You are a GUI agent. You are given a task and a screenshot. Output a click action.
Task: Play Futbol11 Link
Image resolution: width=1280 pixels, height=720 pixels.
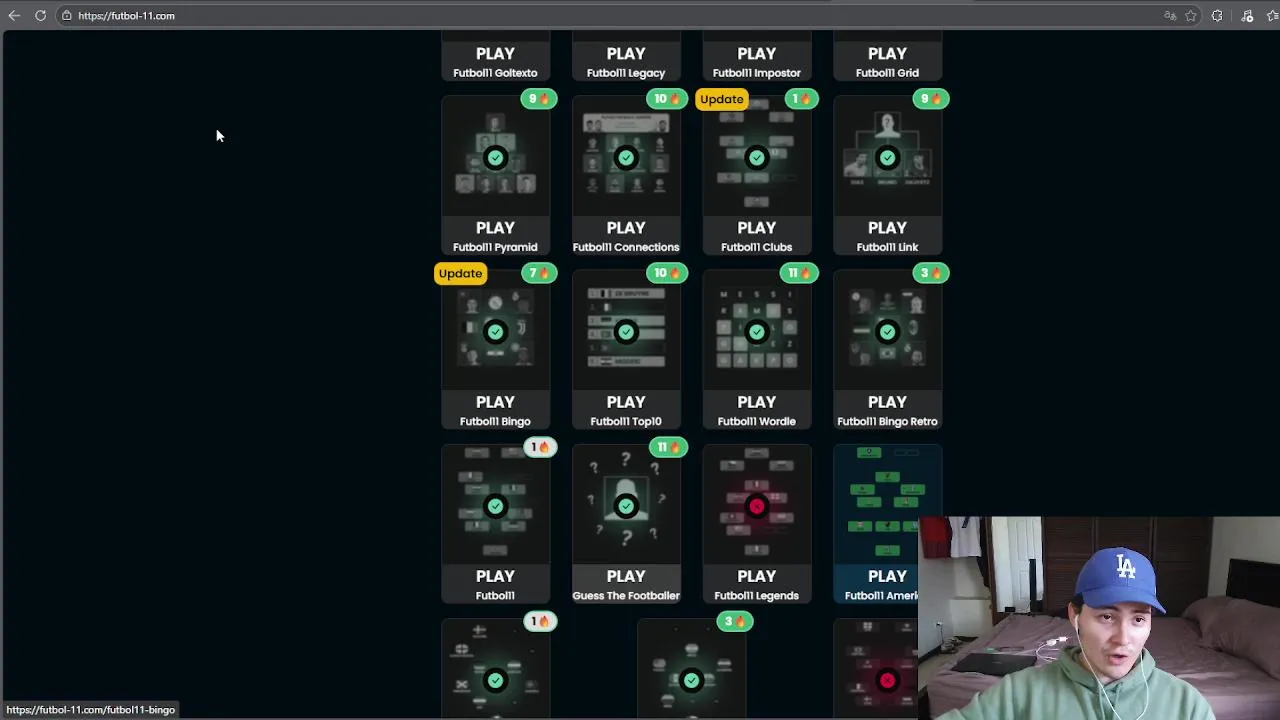coord(887,228)
